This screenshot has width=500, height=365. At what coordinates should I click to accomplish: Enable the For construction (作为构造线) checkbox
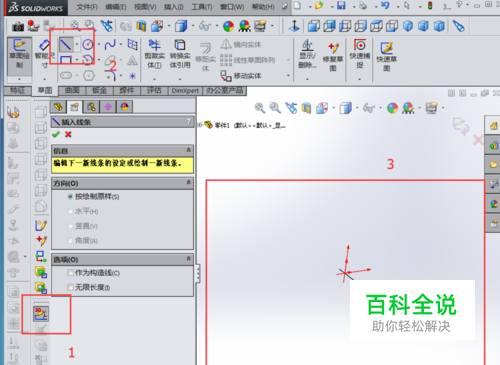coord(70,273)
